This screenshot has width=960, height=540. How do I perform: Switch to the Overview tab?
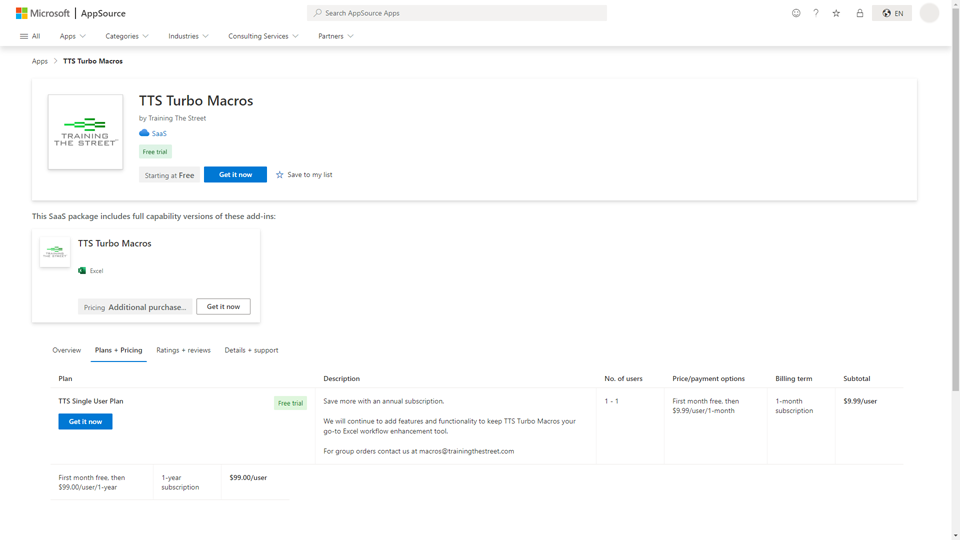click(x=67, y=350)
